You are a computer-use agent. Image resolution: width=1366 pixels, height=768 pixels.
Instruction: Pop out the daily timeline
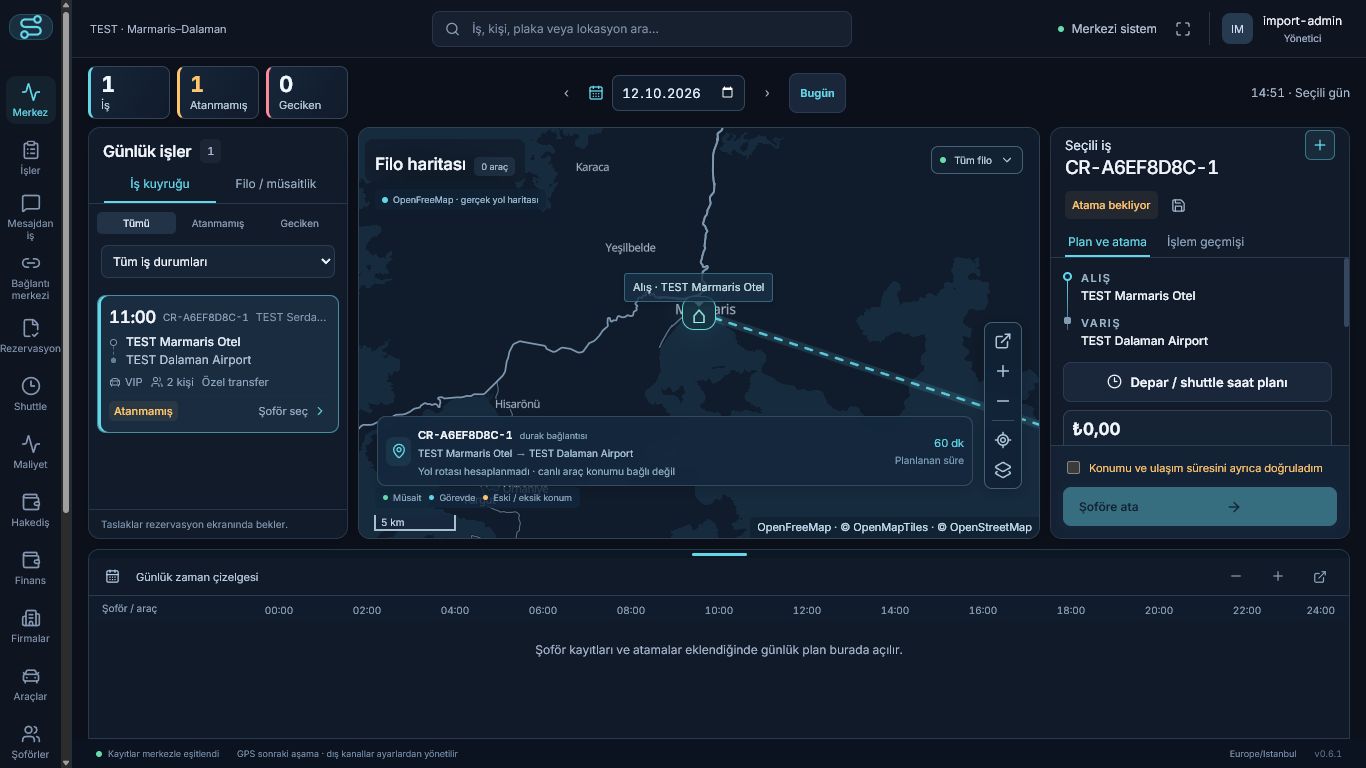[1320, 576]
